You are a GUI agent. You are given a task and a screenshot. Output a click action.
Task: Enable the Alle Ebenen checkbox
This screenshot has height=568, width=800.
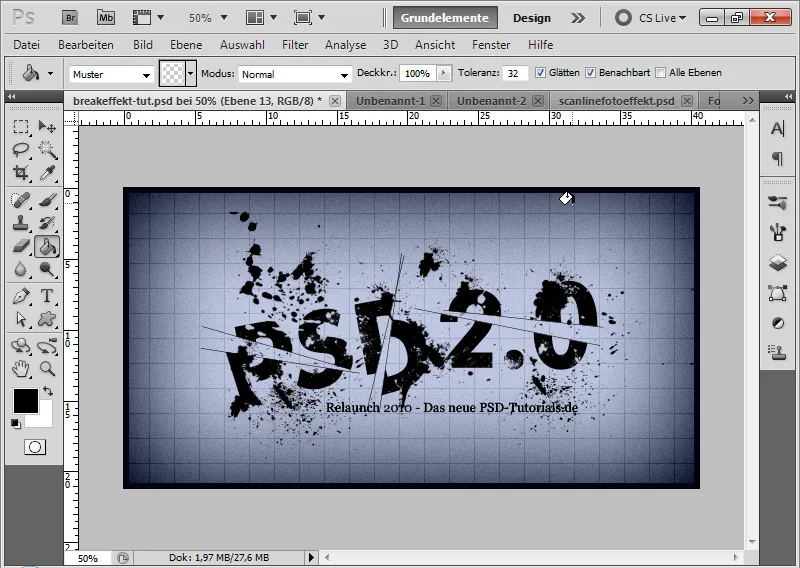(x=661, y=73)
